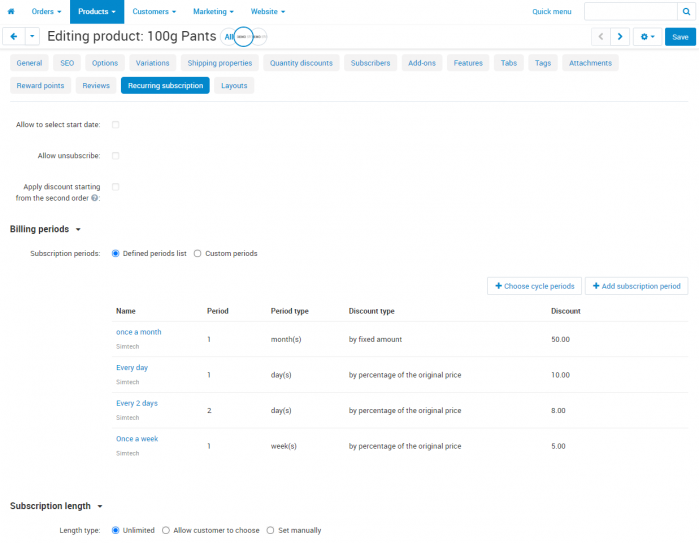This screenshot has width=700, height=543.
Task: Choose Allow customer to choose length
Action: [166, 530]
